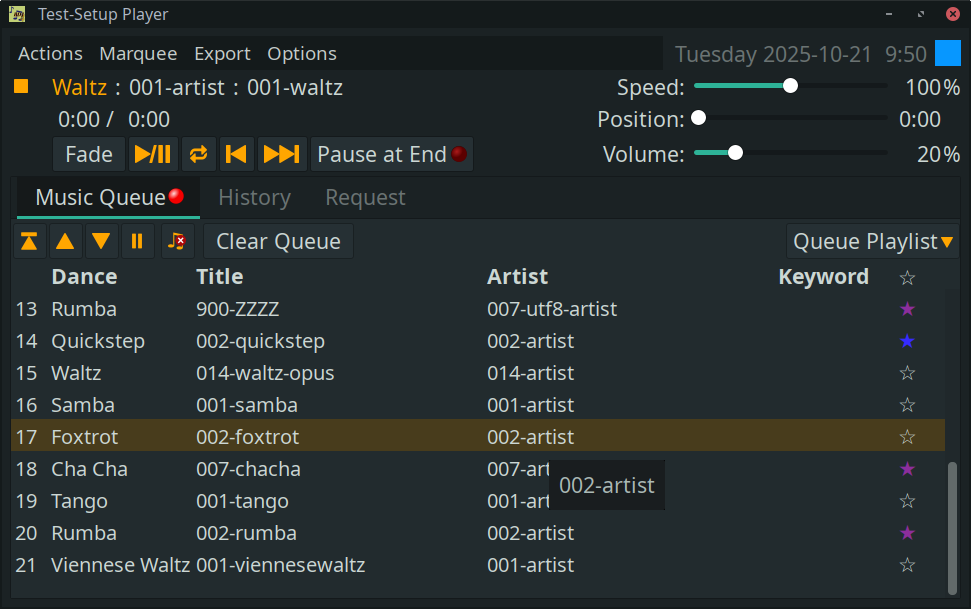Move 002-foxtrot down in the queue

point(101,240)
